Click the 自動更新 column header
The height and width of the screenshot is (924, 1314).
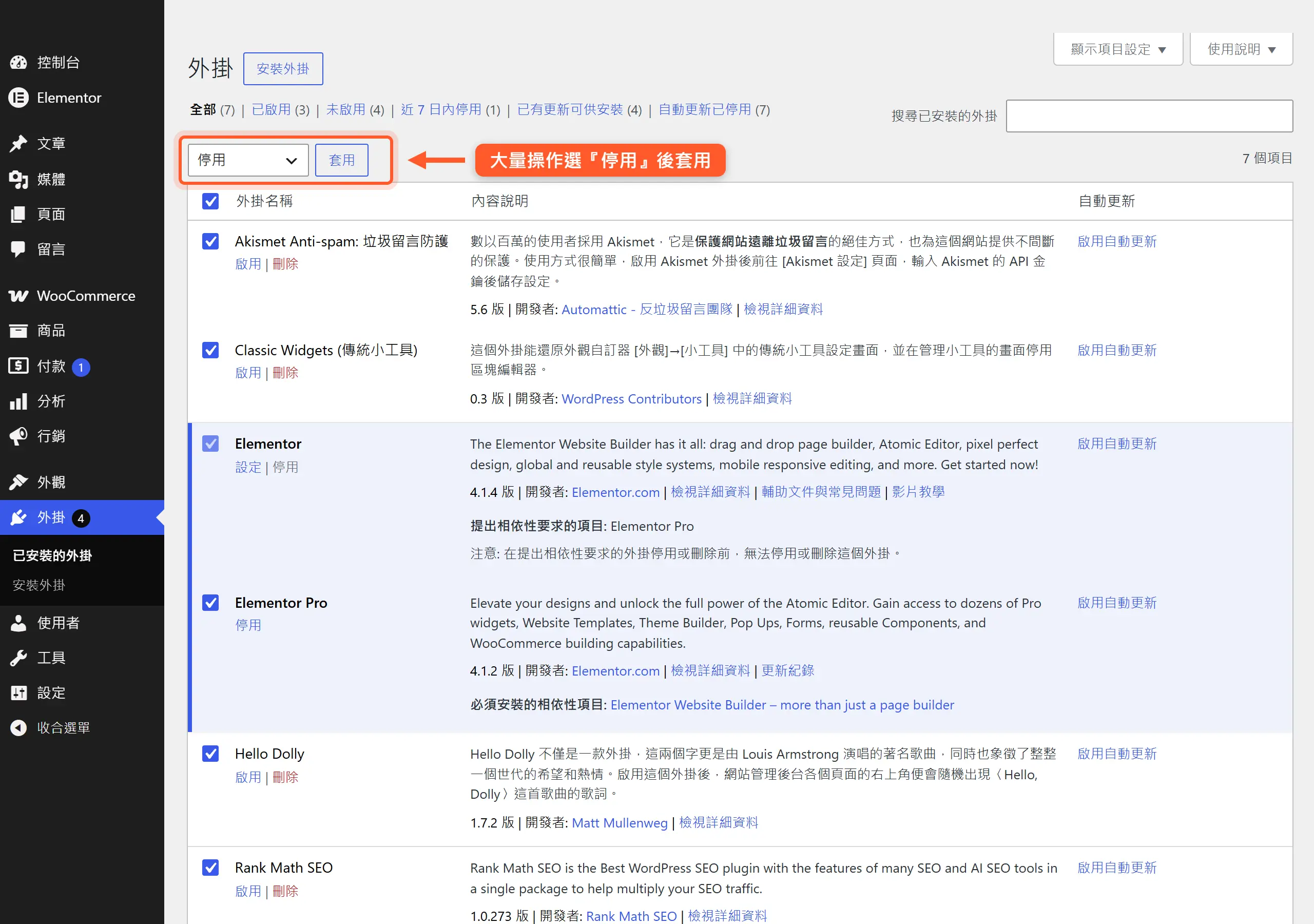point(1106,201)
